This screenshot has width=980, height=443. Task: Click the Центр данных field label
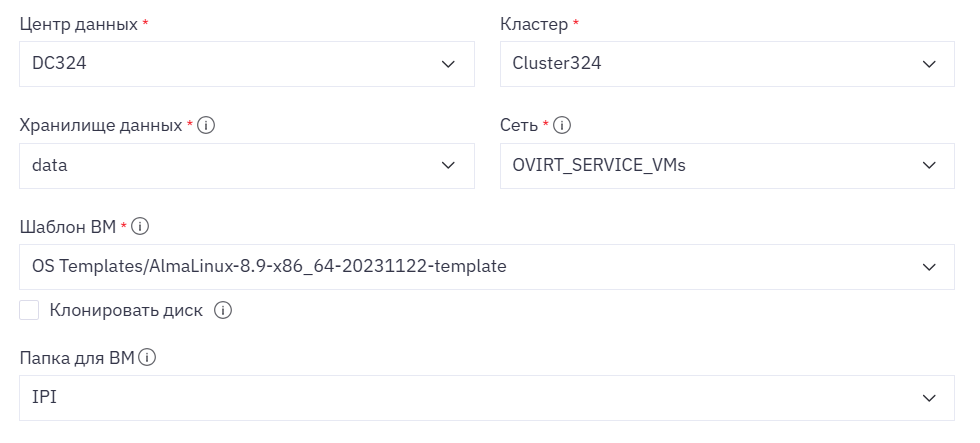click(x=79, y=25)
